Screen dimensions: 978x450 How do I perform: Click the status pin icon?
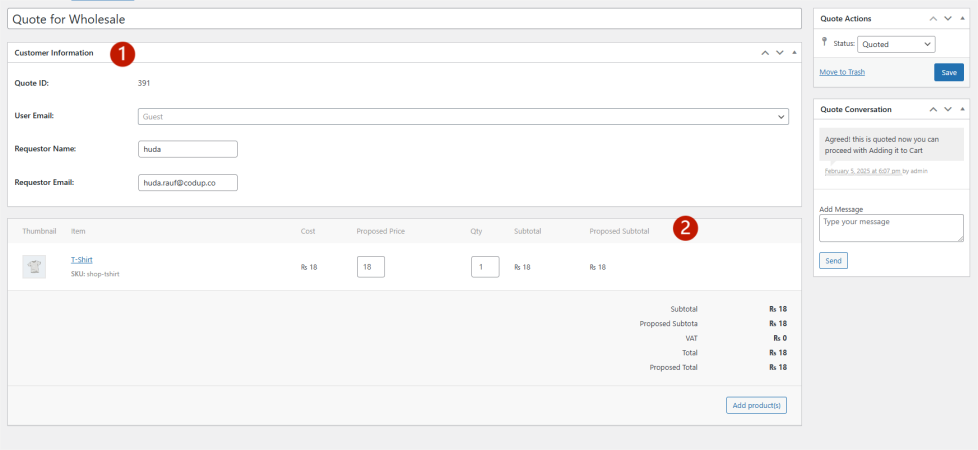824,42
